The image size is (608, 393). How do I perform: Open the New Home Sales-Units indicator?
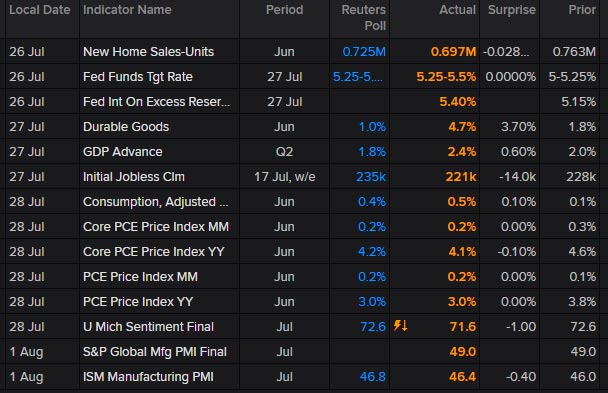point(149,52)
